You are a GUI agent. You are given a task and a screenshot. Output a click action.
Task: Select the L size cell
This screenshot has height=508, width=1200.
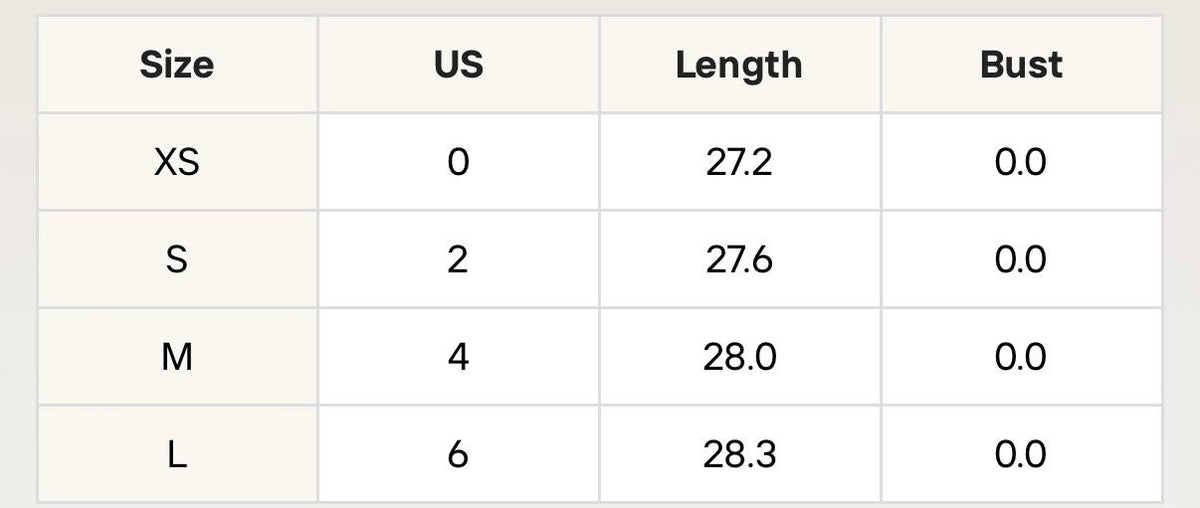pos(177,454)
